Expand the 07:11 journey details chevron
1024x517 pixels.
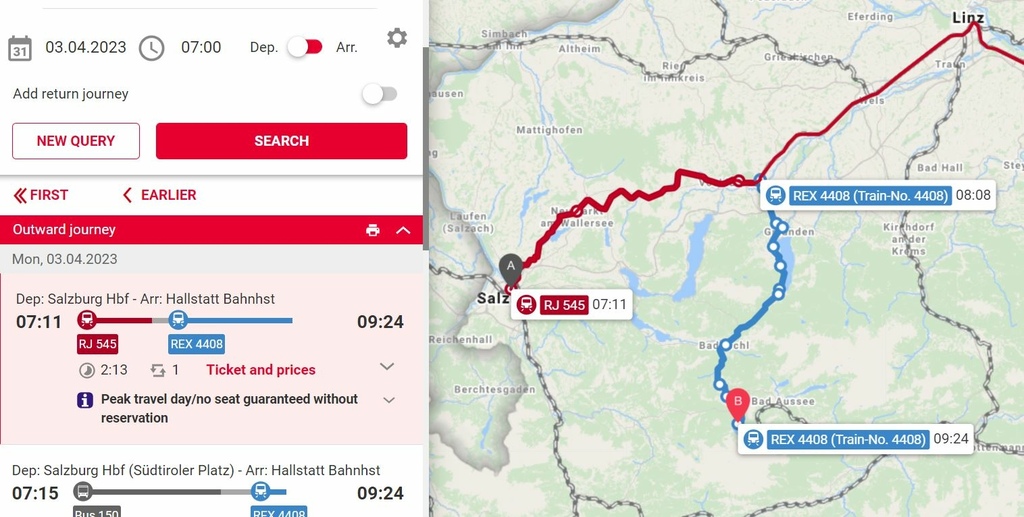[387, 366]
